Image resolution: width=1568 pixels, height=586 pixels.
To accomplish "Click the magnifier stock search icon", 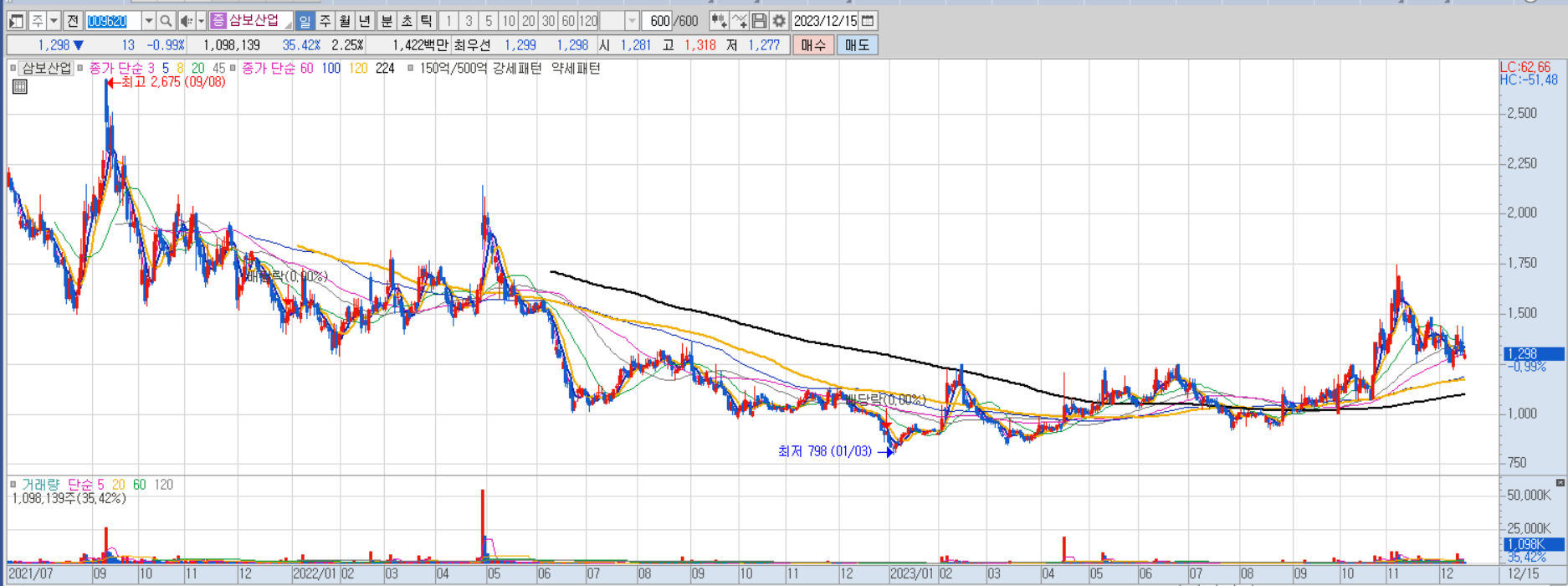I will 166,21.
